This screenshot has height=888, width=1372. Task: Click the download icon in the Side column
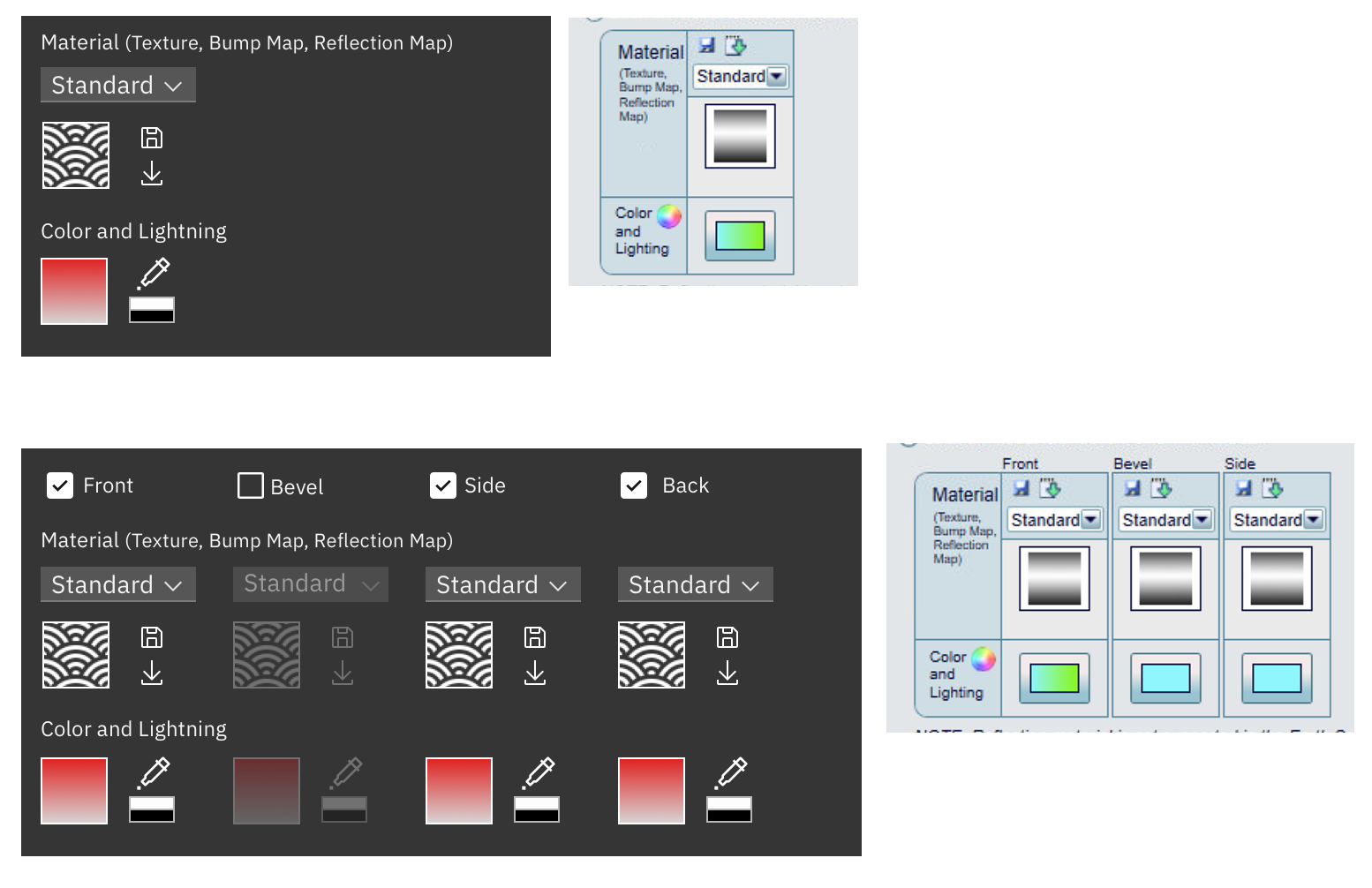tap(535, 673)
